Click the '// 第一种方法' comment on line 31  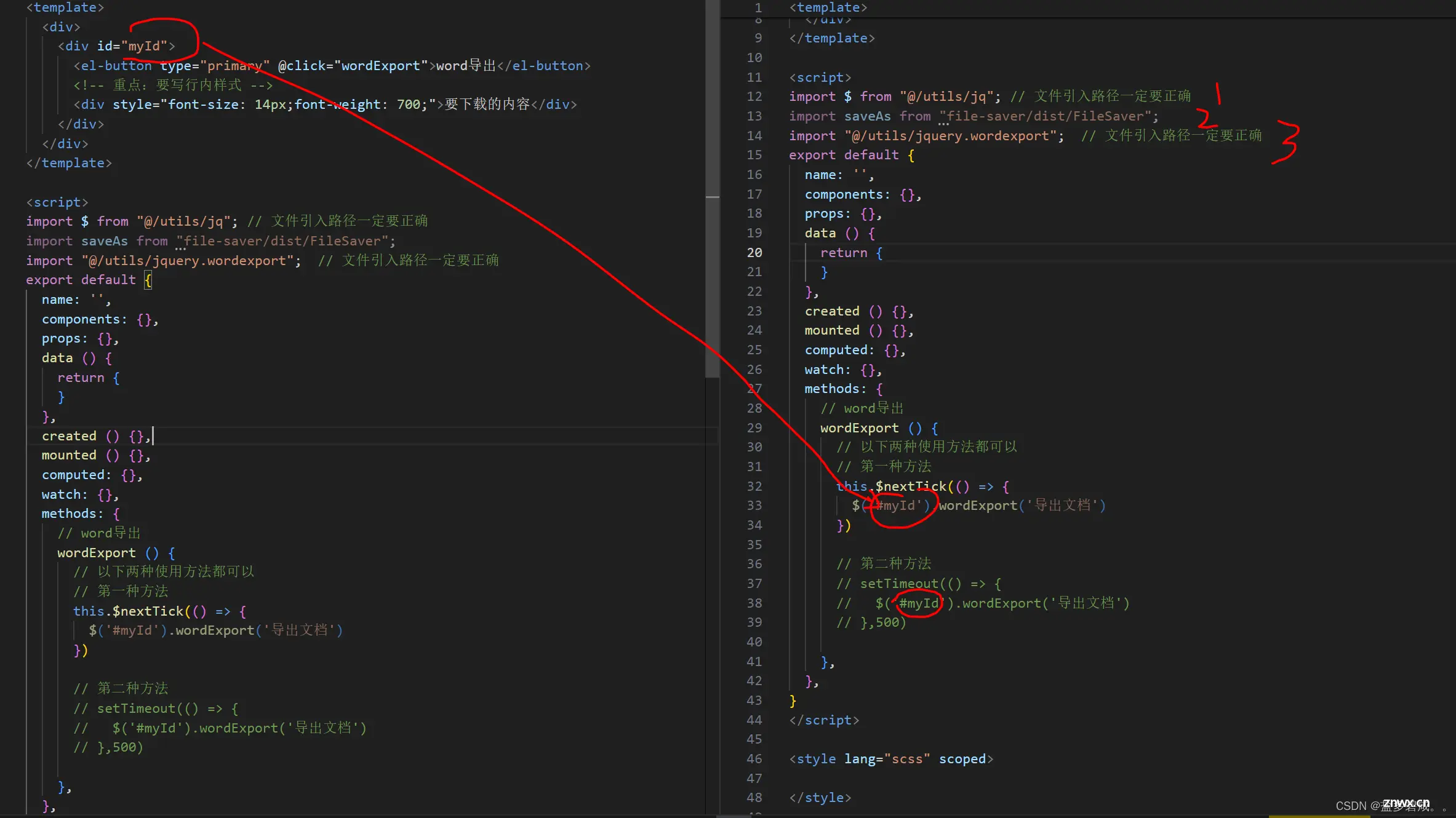point(884,467)
